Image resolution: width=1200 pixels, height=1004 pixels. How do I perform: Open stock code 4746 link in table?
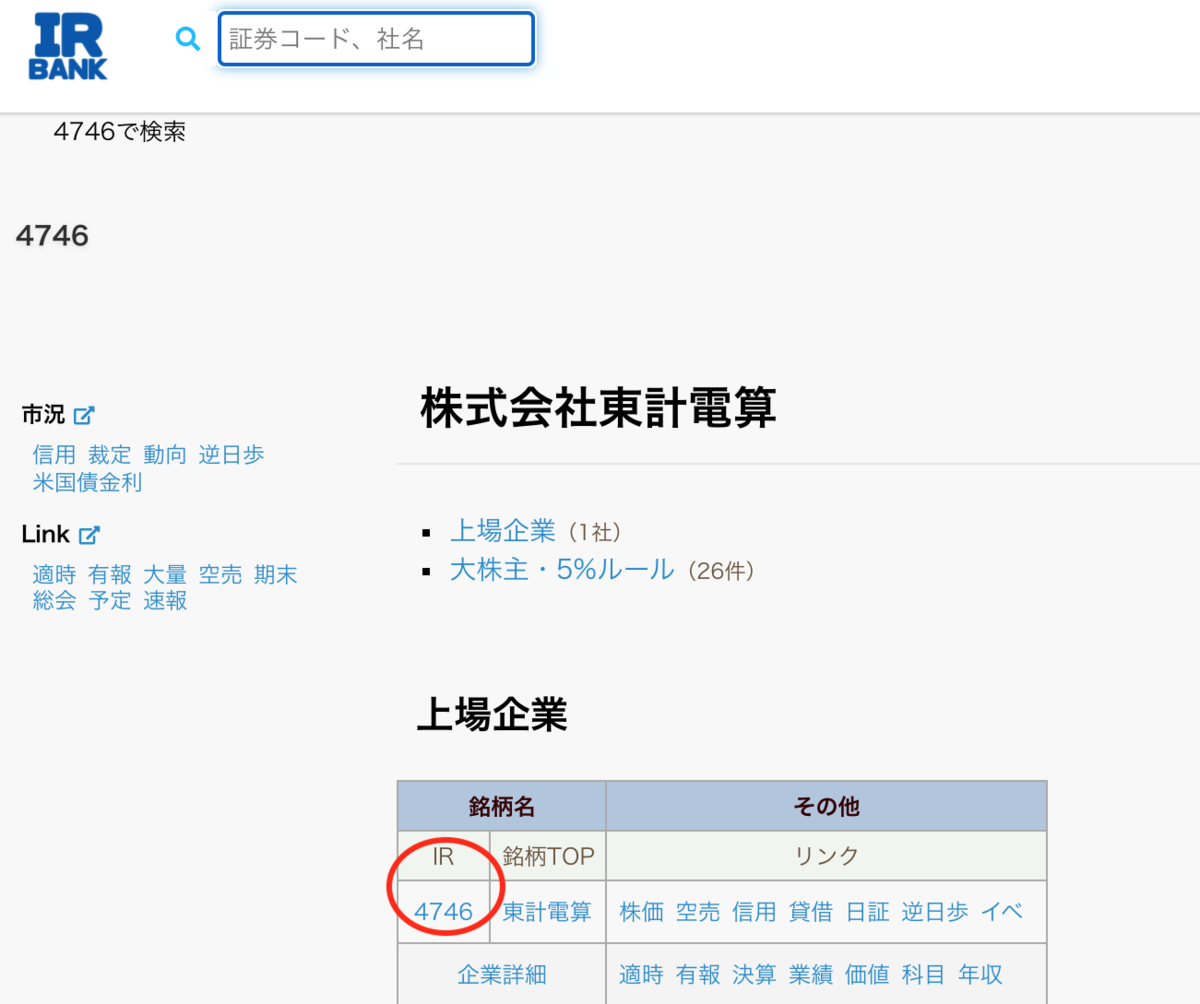[443, 912]
